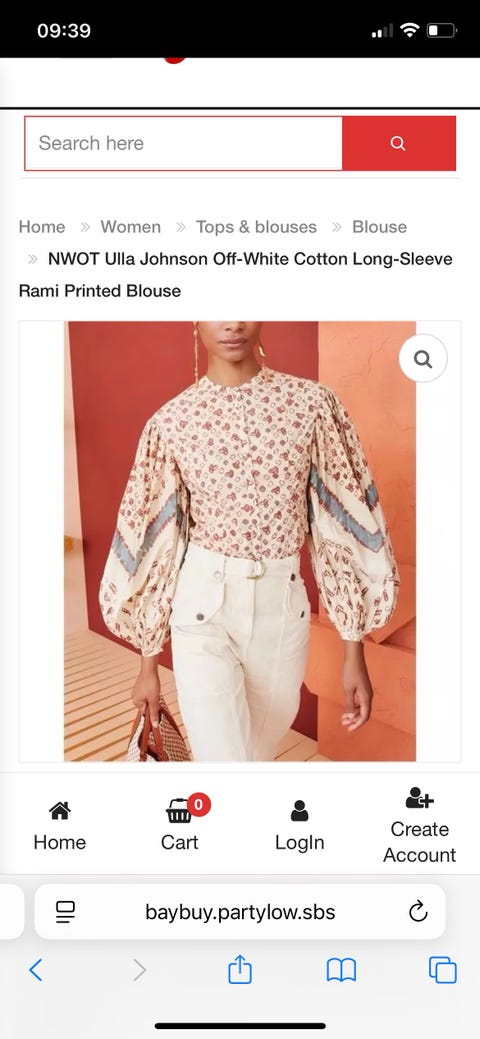Tap the baybuy.partylow.sbs address bar
The image size is (480, 1039).
[240, 912]
